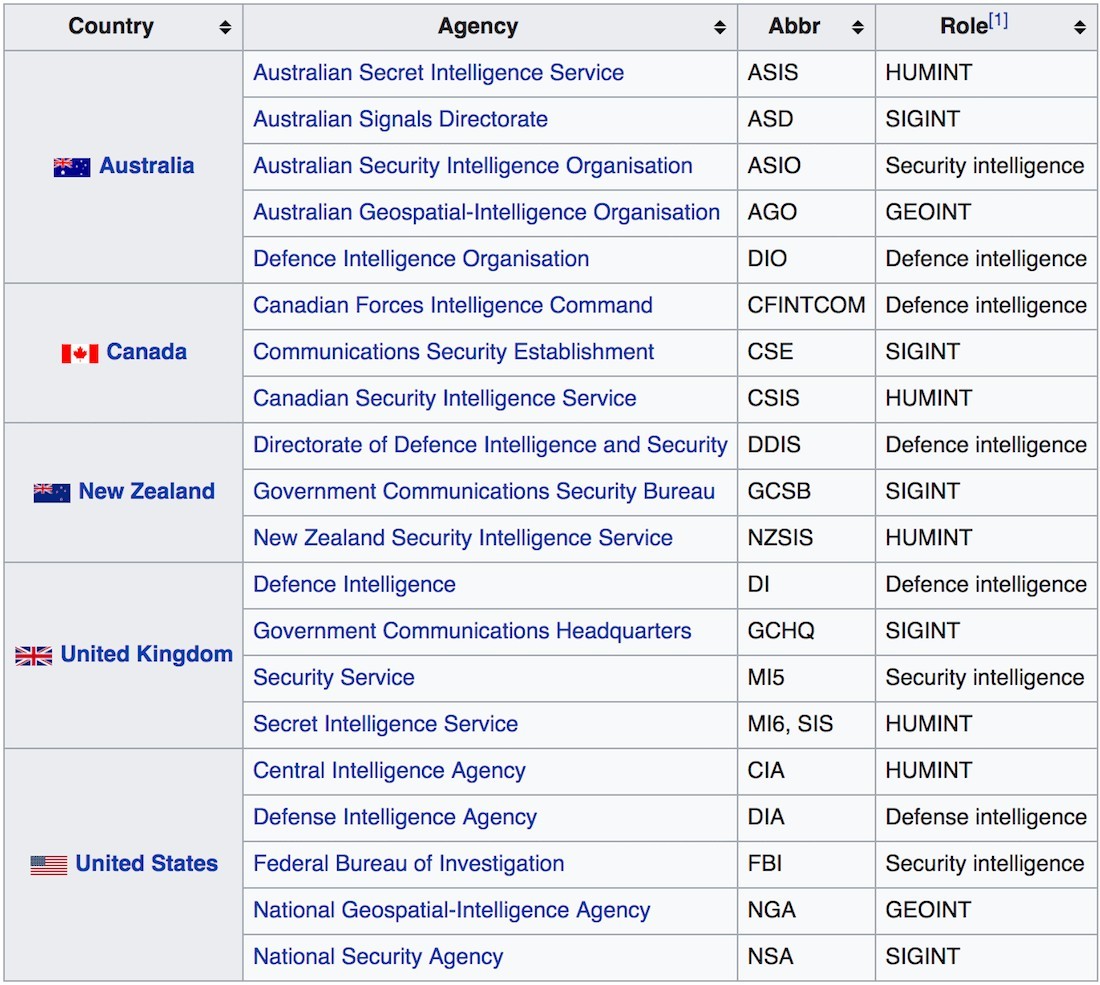Image resolution: width=1100 pixels, height=985 pixels.
Task: Select the CSIS abbreviation cell
Action: point(806,399)
